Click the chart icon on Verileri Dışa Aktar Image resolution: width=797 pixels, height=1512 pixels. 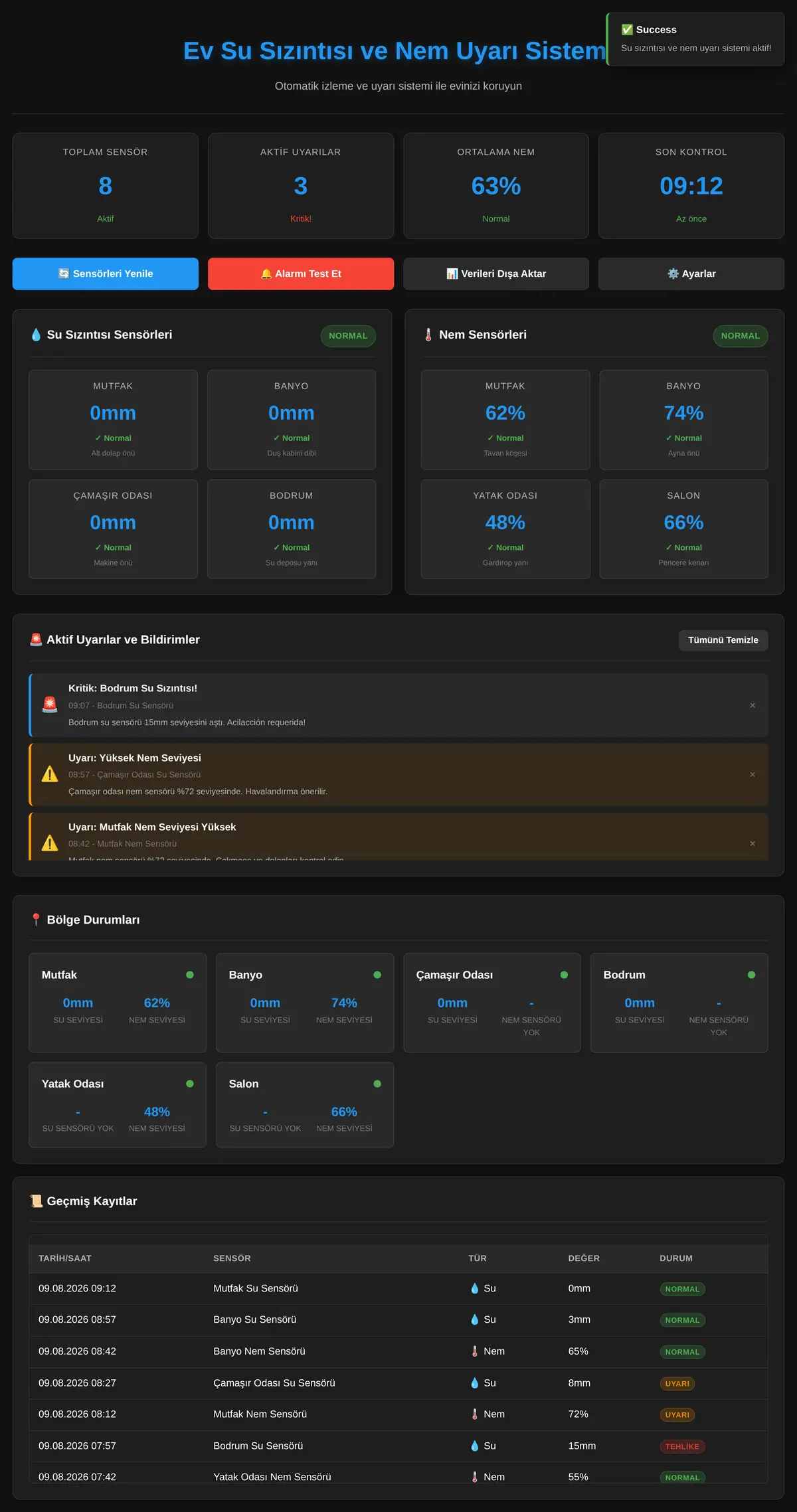(452, 274)
